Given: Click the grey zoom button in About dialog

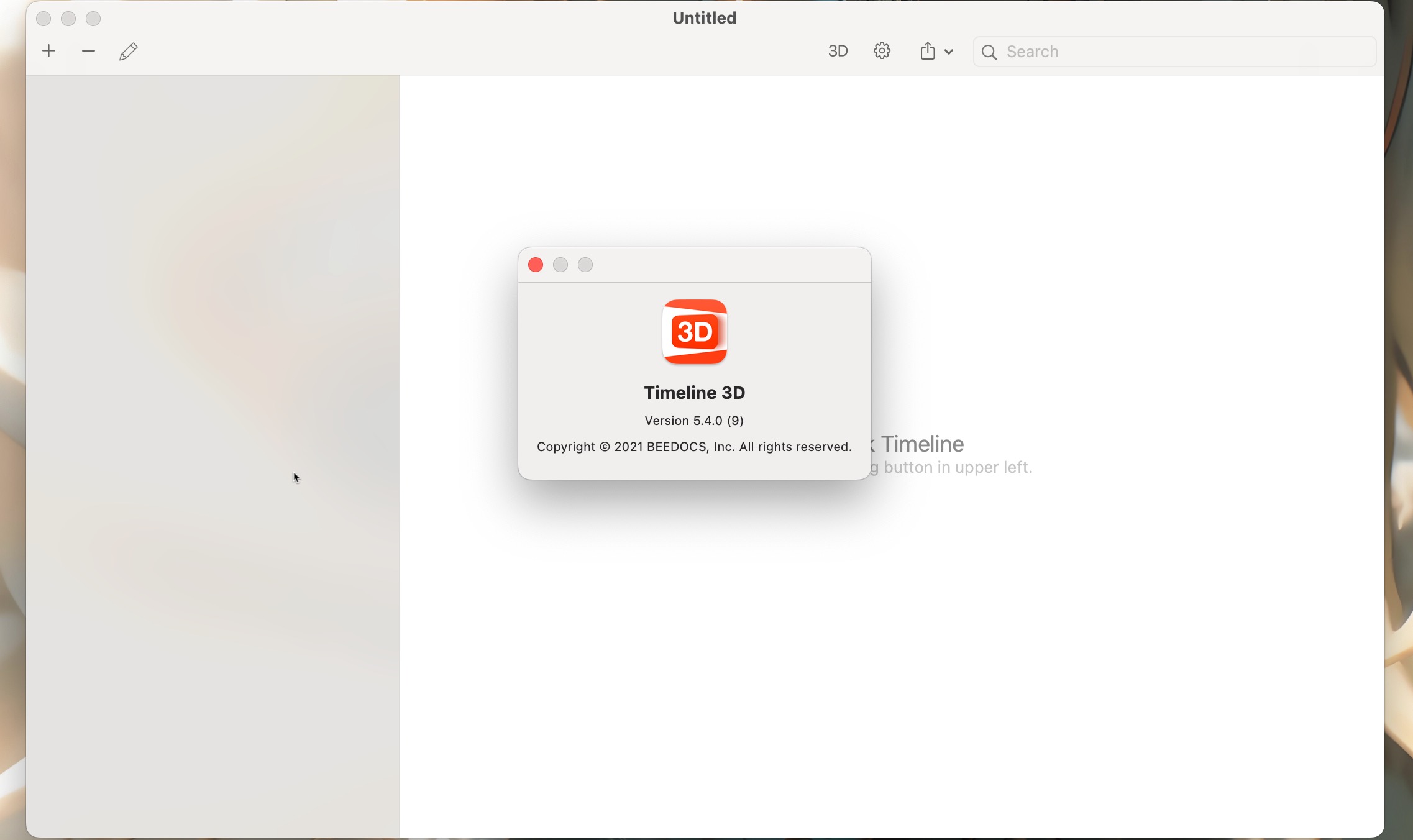Looking at the screenshot, I should tap(585, 265).
